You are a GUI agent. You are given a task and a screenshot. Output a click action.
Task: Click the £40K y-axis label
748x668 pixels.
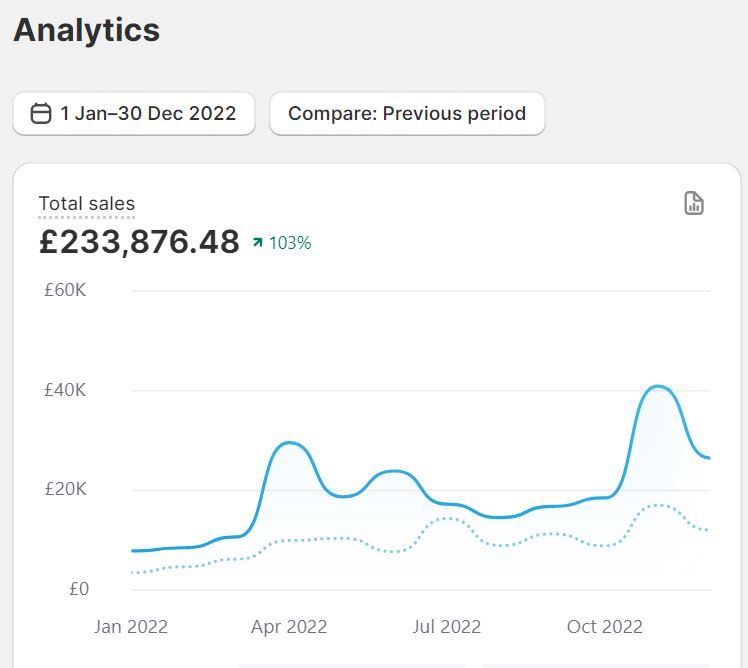65,390
